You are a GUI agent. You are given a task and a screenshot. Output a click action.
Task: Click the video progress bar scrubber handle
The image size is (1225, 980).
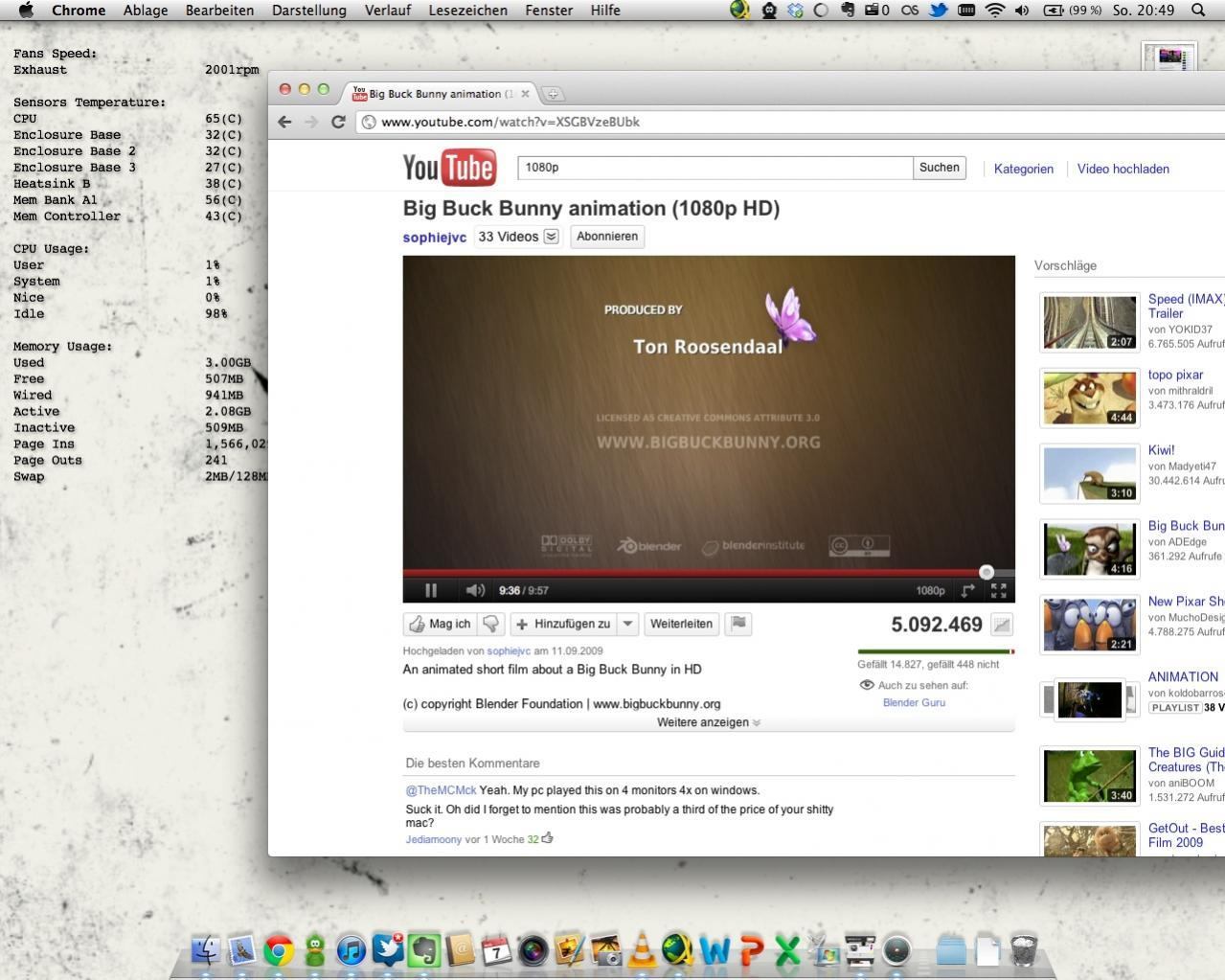(987, 572)
